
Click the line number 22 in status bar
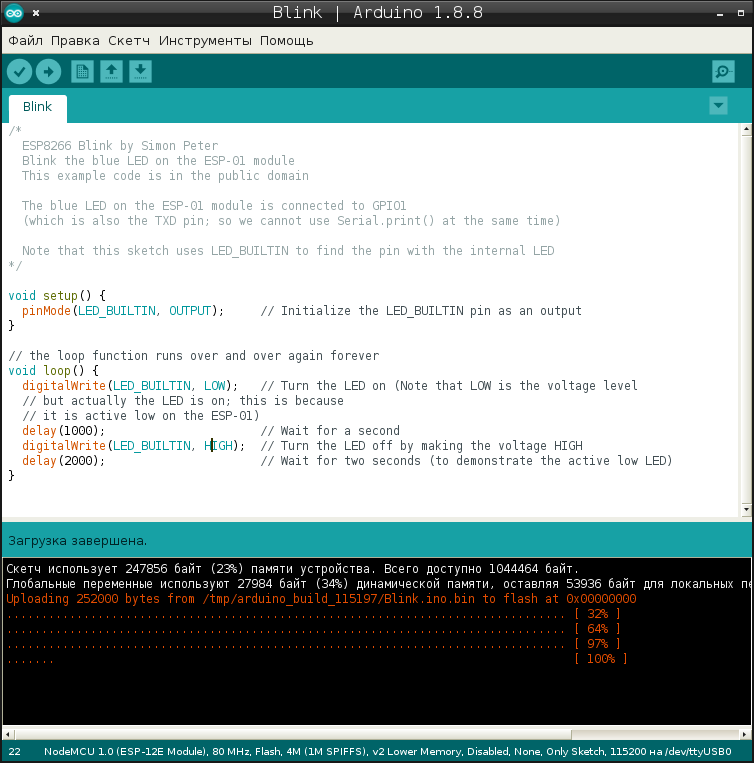point(15,752)
